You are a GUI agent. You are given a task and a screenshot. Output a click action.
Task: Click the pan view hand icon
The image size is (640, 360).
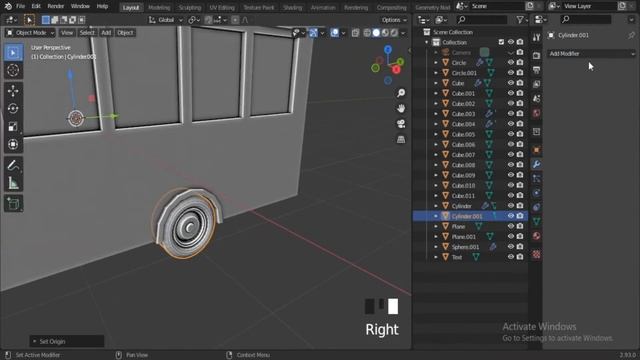(401, 109)
